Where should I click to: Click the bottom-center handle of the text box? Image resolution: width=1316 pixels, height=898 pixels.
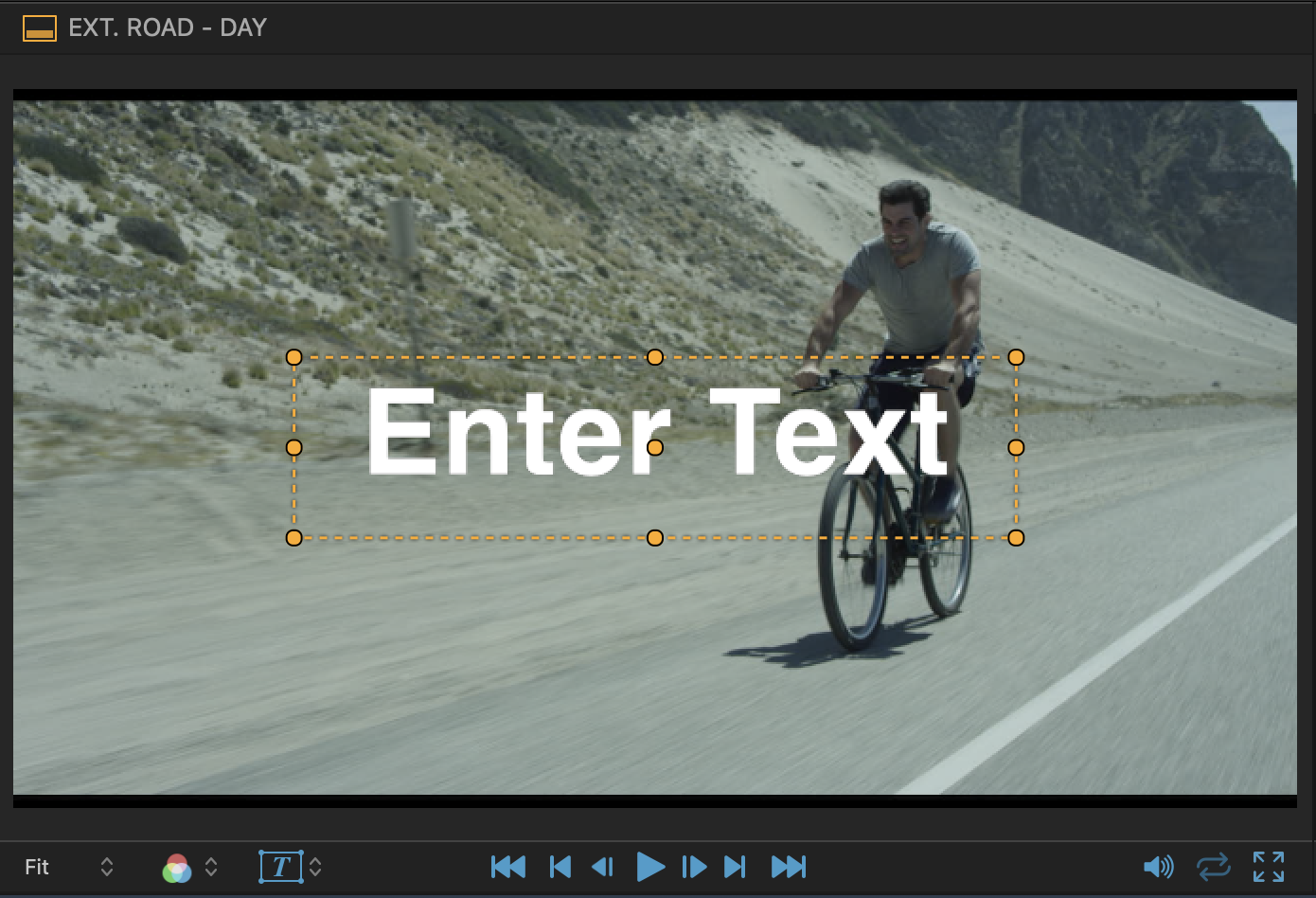[x=655, y=538]
